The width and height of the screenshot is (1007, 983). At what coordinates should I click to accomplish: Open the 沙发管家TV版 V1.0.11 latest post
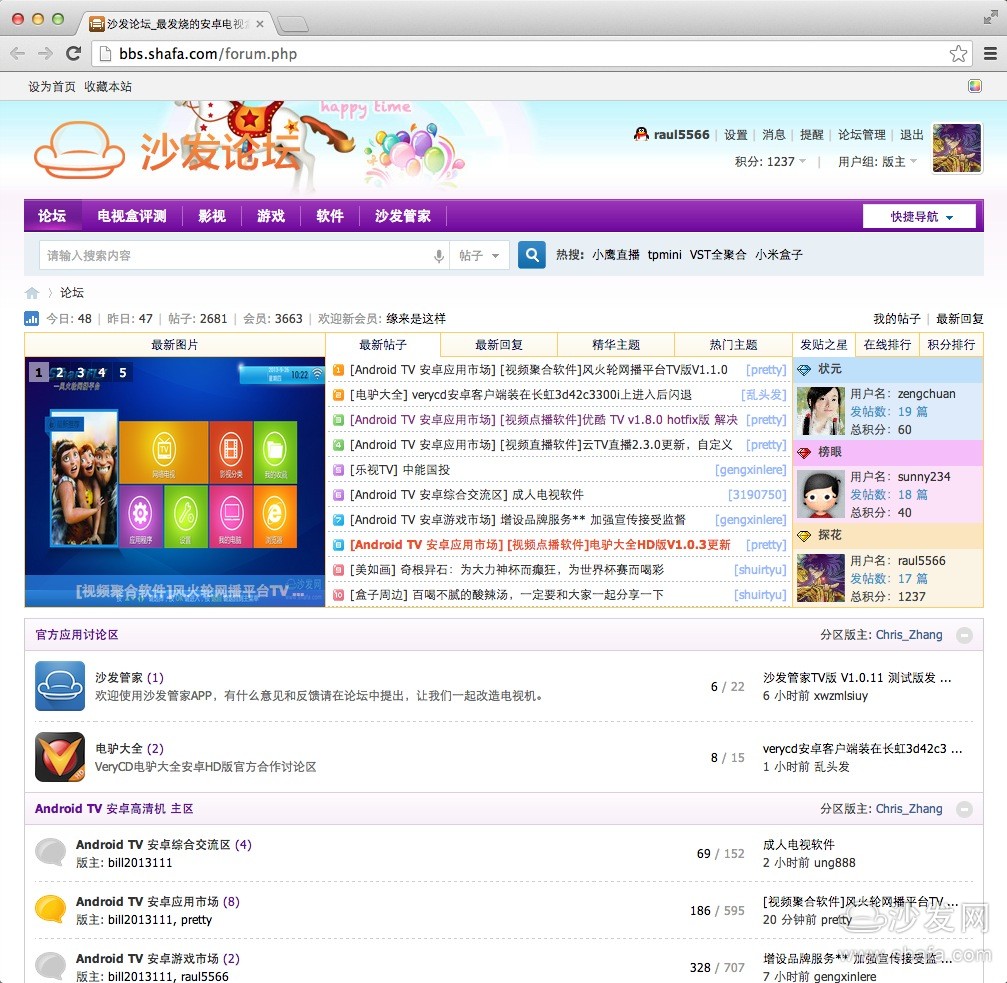(x=857, y=677)
